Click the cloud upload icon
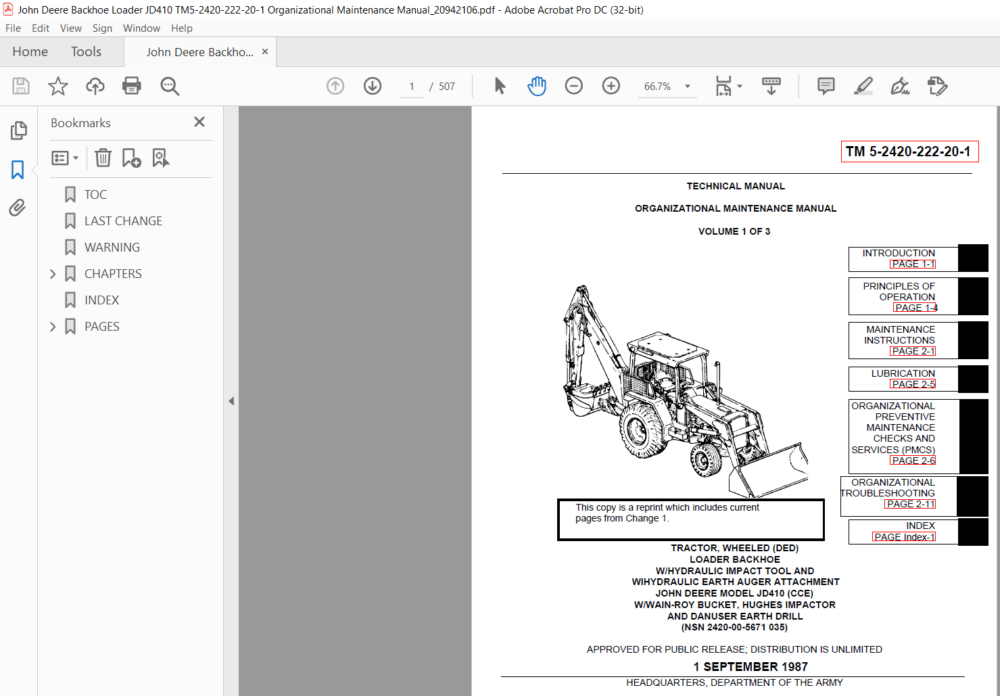Viewport: 1000px width, 696px height. point(95,86)
